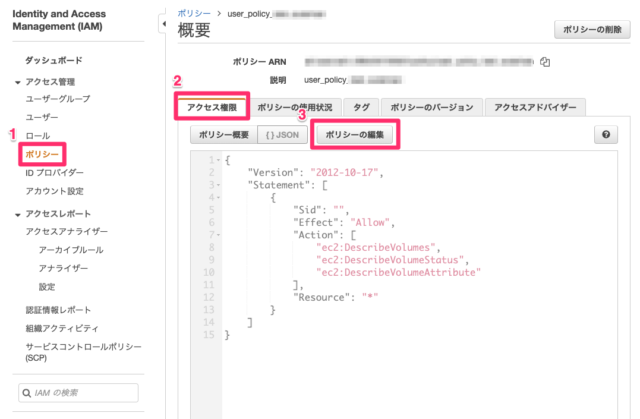Click the ポリシーの削除 button
The image size is (640, 419).
coord(592,29)
